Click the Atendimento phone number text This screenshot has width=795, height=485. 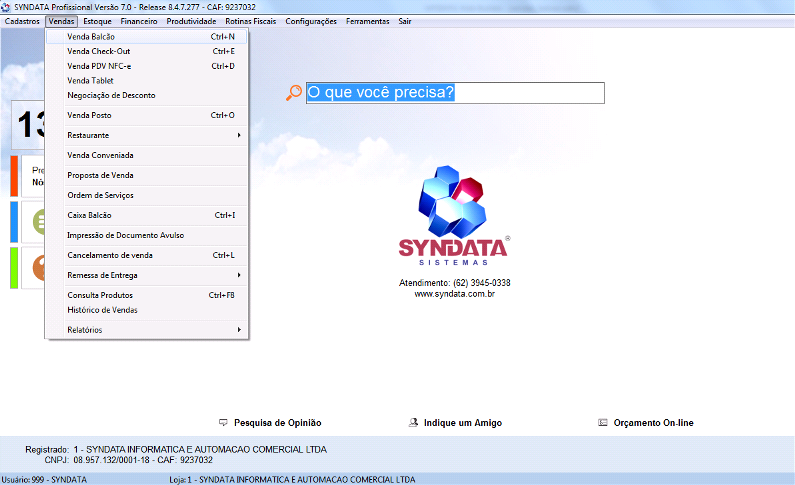[454, 283]
